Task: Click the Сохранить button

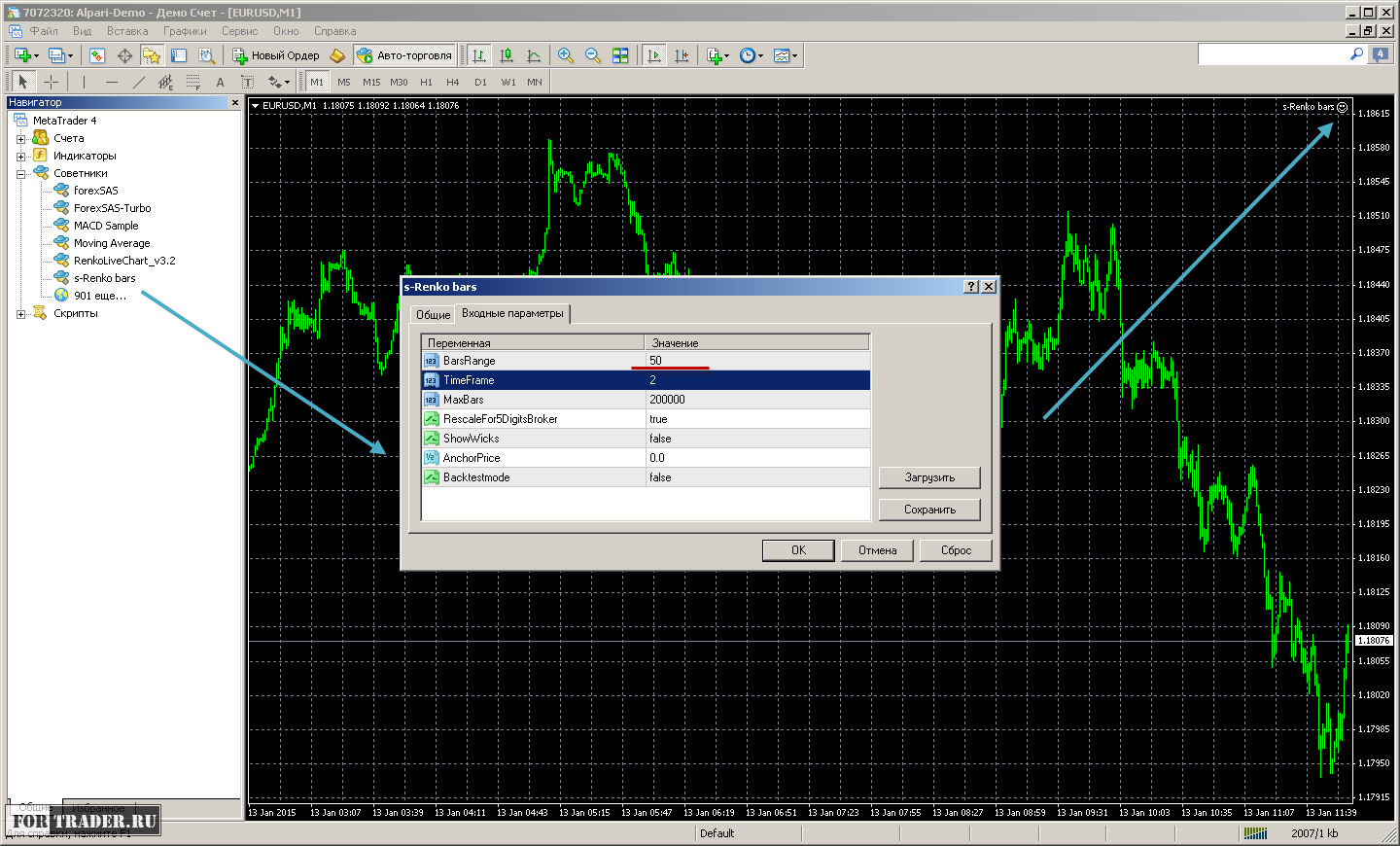Action: 929,510
